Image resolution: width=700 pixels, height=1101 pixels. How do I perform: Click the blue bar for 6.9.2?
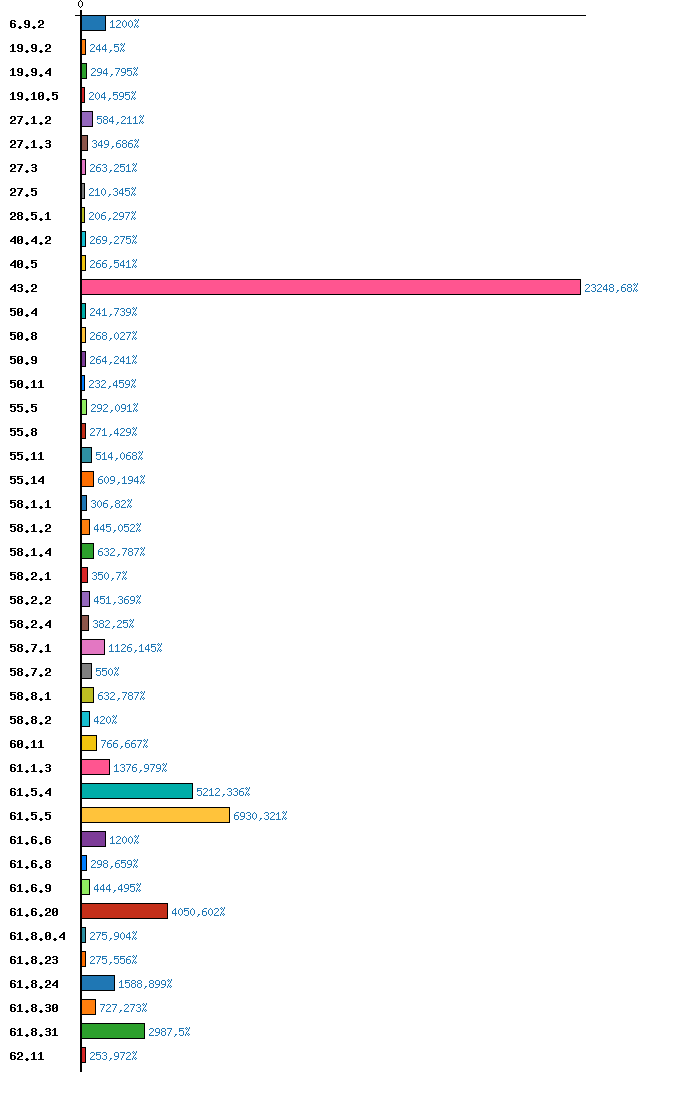click(x=93, y=24)
